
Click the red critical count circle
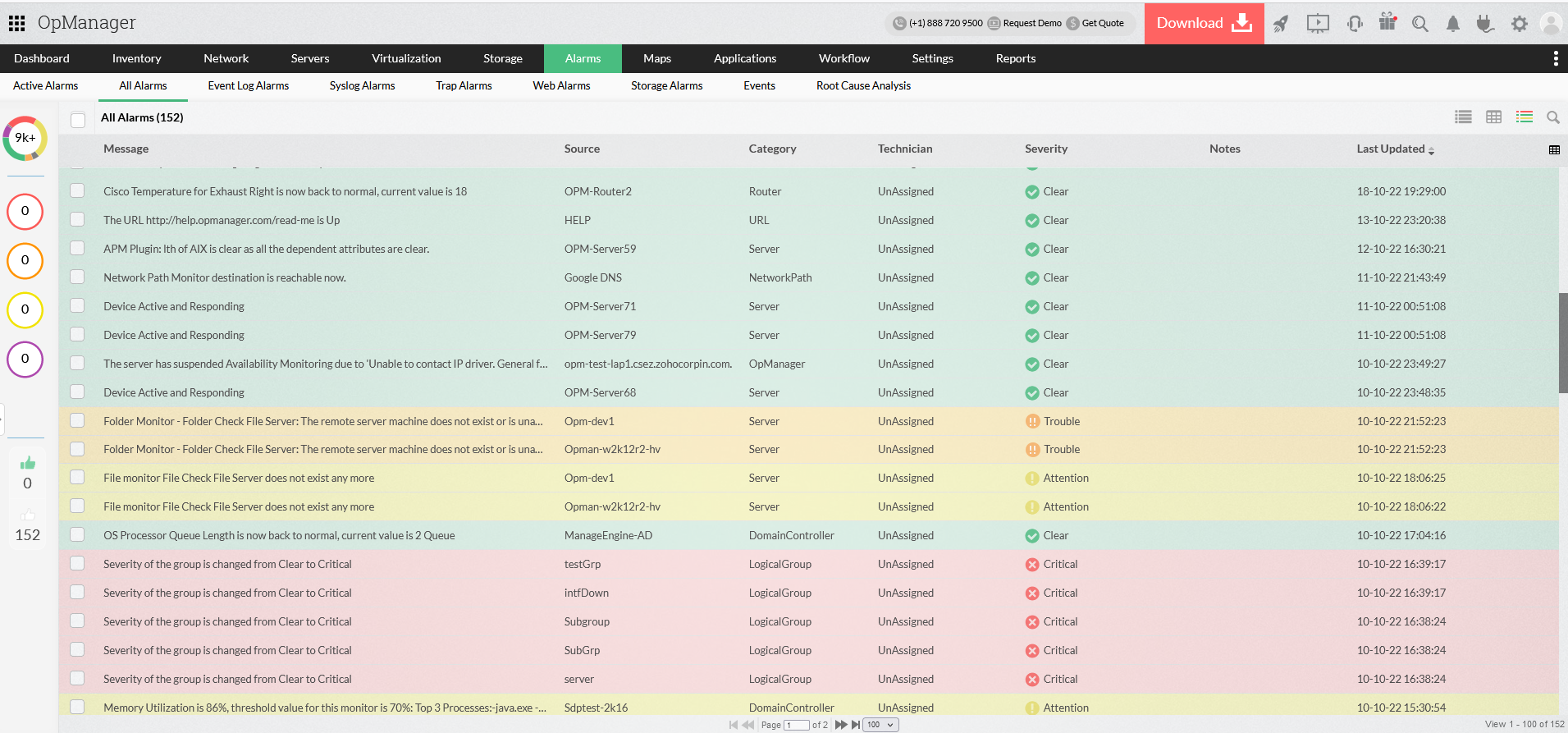[x=25, y=211]
